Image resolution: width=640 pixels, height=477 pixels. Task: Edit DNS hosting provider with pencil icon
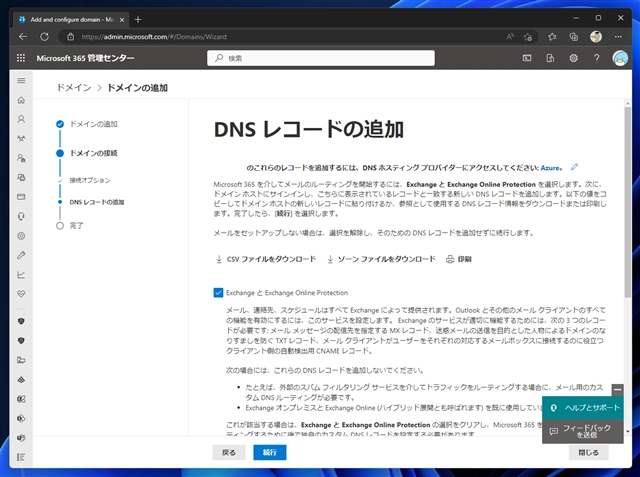point(574,167)
